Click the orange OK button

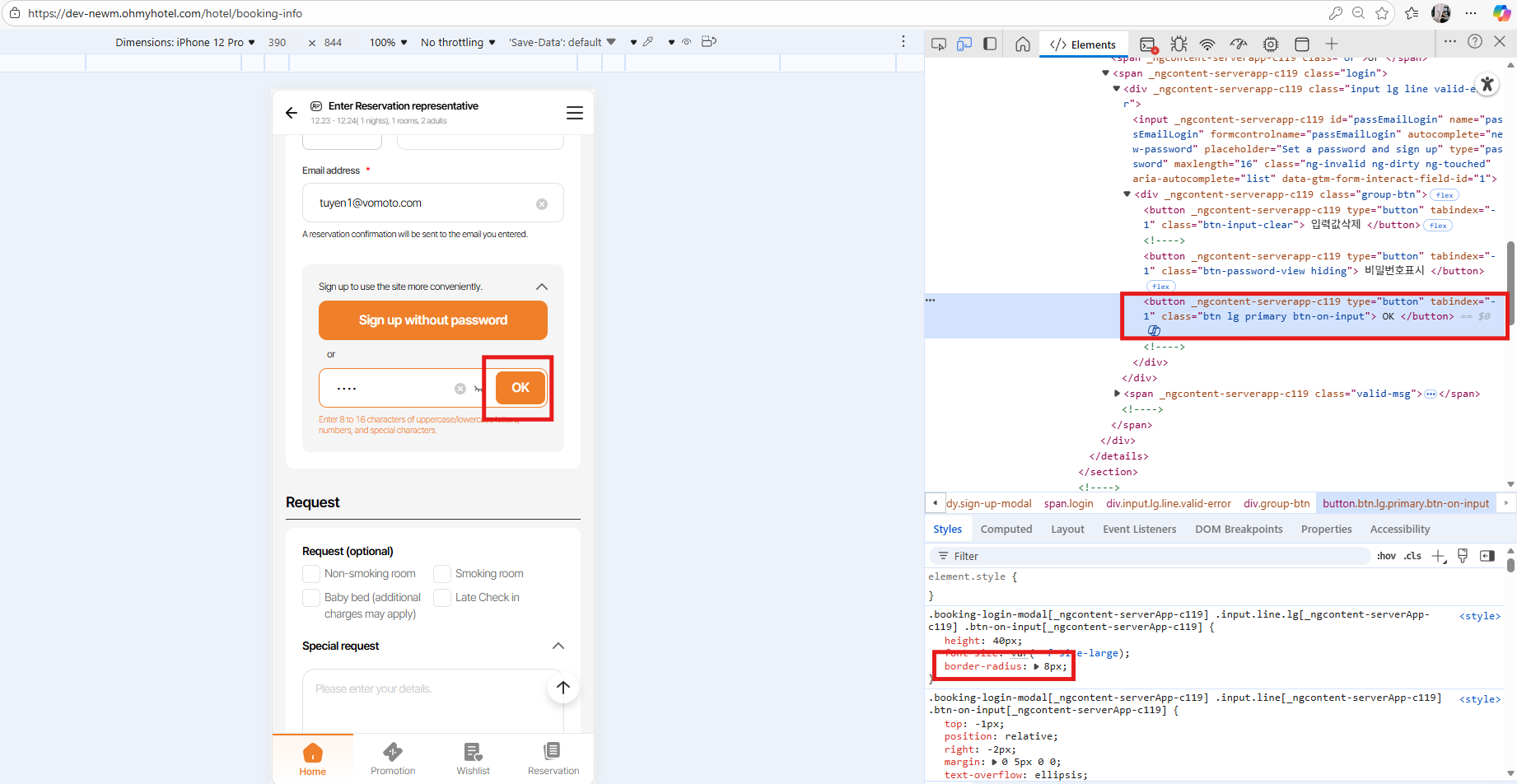point(520,388)
